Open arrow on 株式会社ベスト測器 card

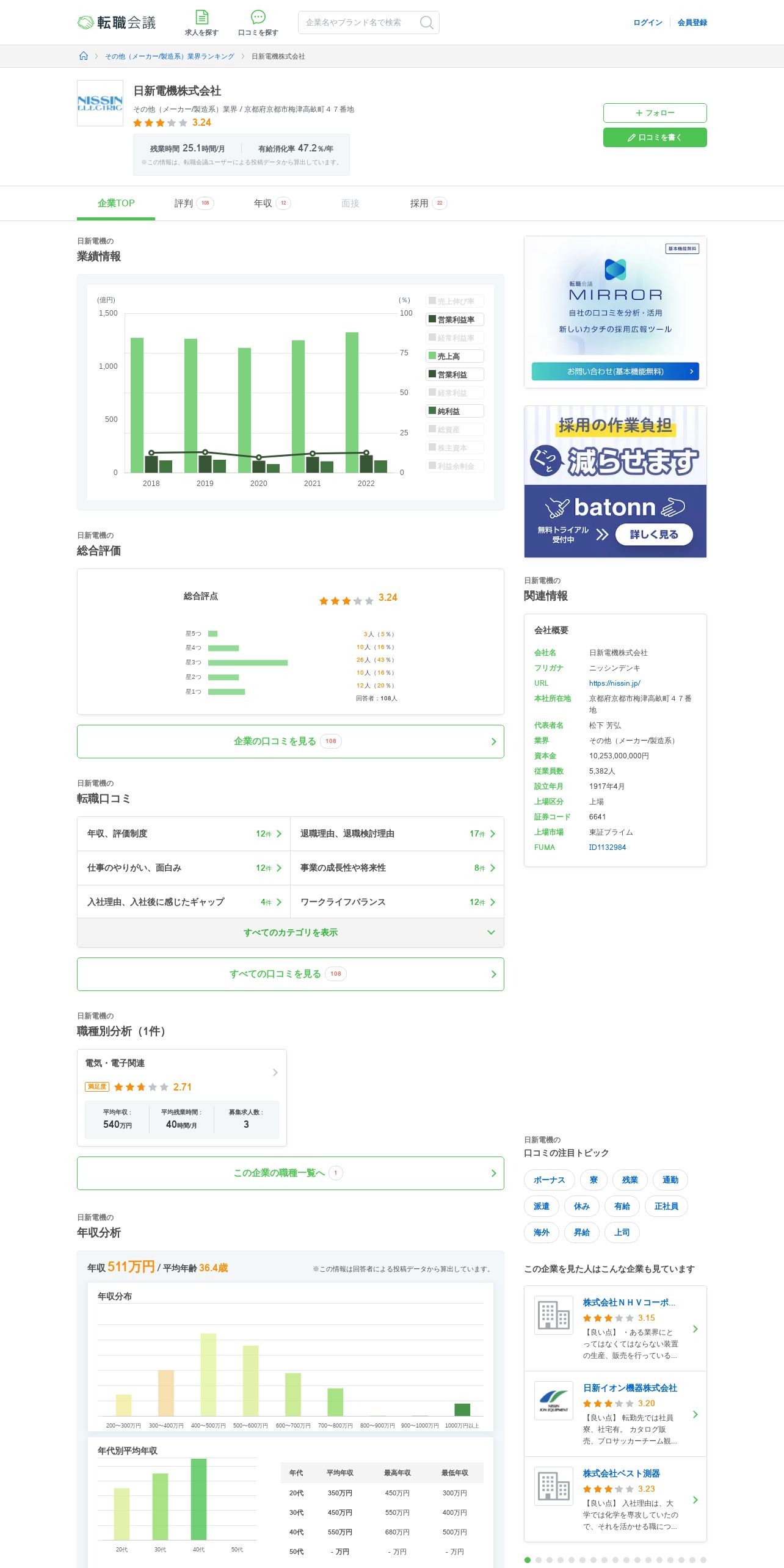[x=695, y=1500]
